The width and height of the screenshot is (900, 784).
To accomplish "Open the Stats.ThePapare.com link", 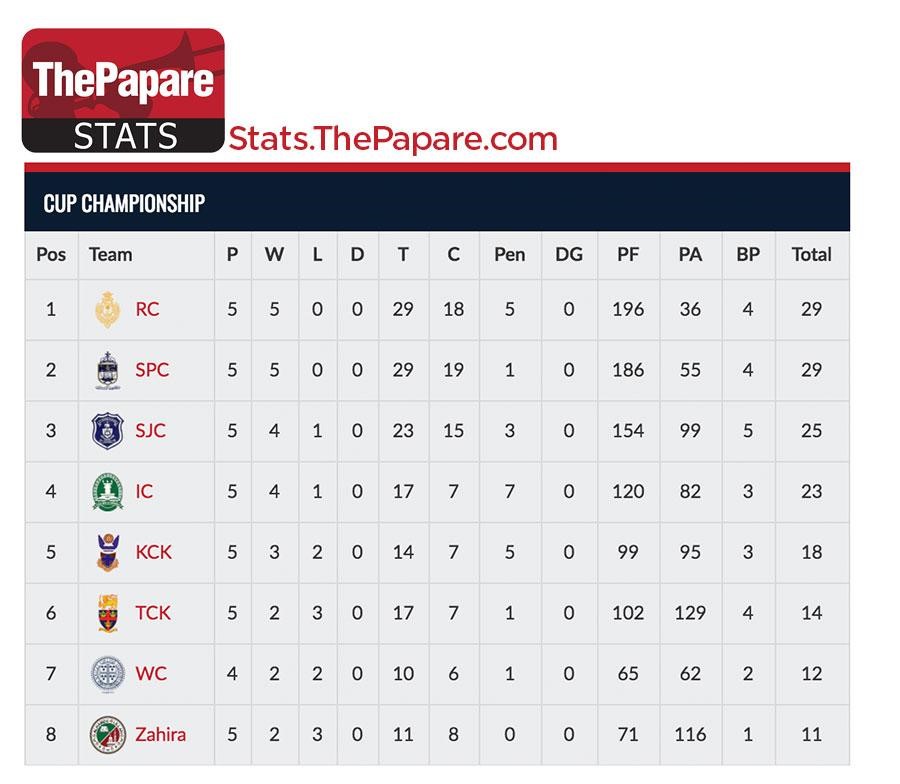I will (393, 139).
